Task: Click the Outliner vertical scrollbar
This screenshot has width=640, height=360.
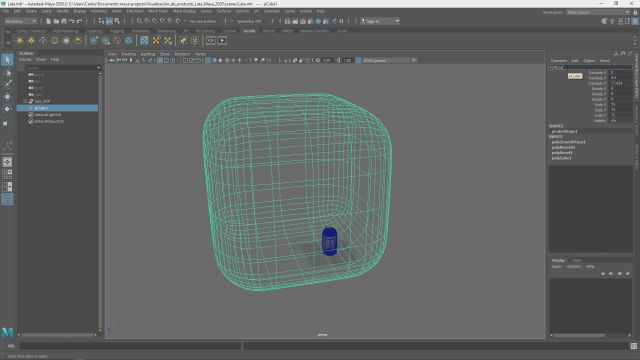Action: click(100, 200)
